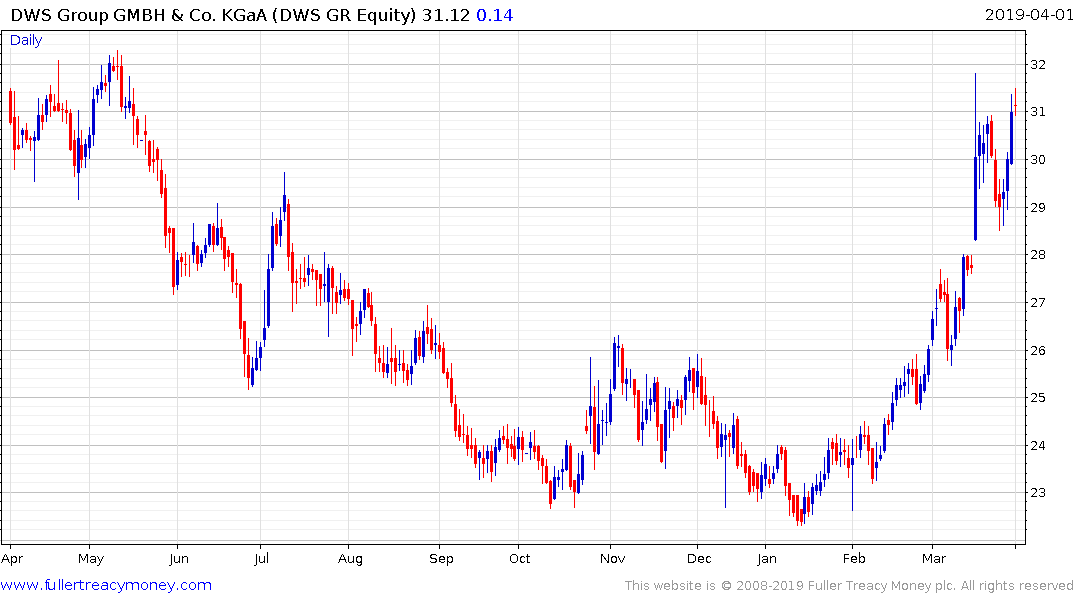1075x600 pixels.
Task: Click the 26 price axis label
Action: pyautogui.click(x=1038, y=350)
